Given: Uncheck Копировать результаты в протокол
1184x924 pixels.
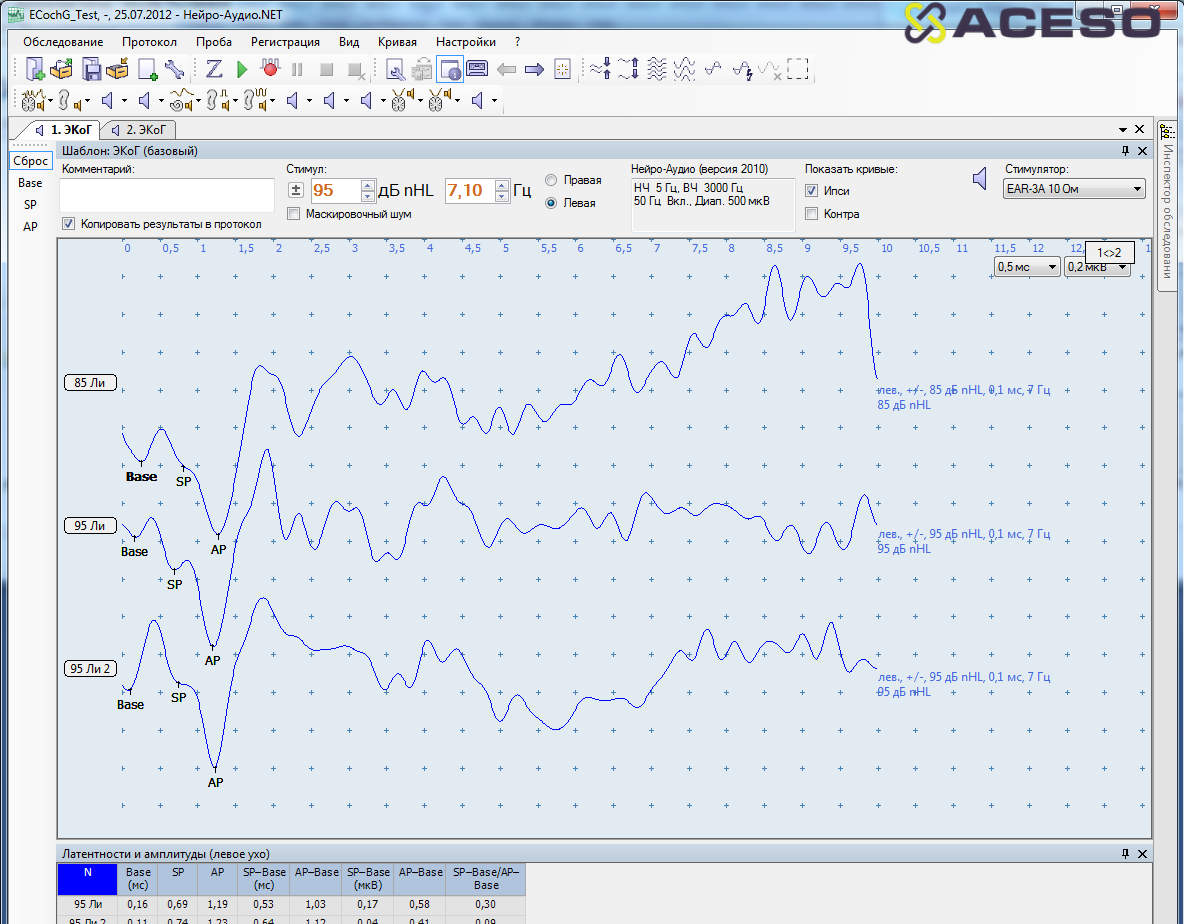Looking at the screenshot, I should [x=68, y=224].
